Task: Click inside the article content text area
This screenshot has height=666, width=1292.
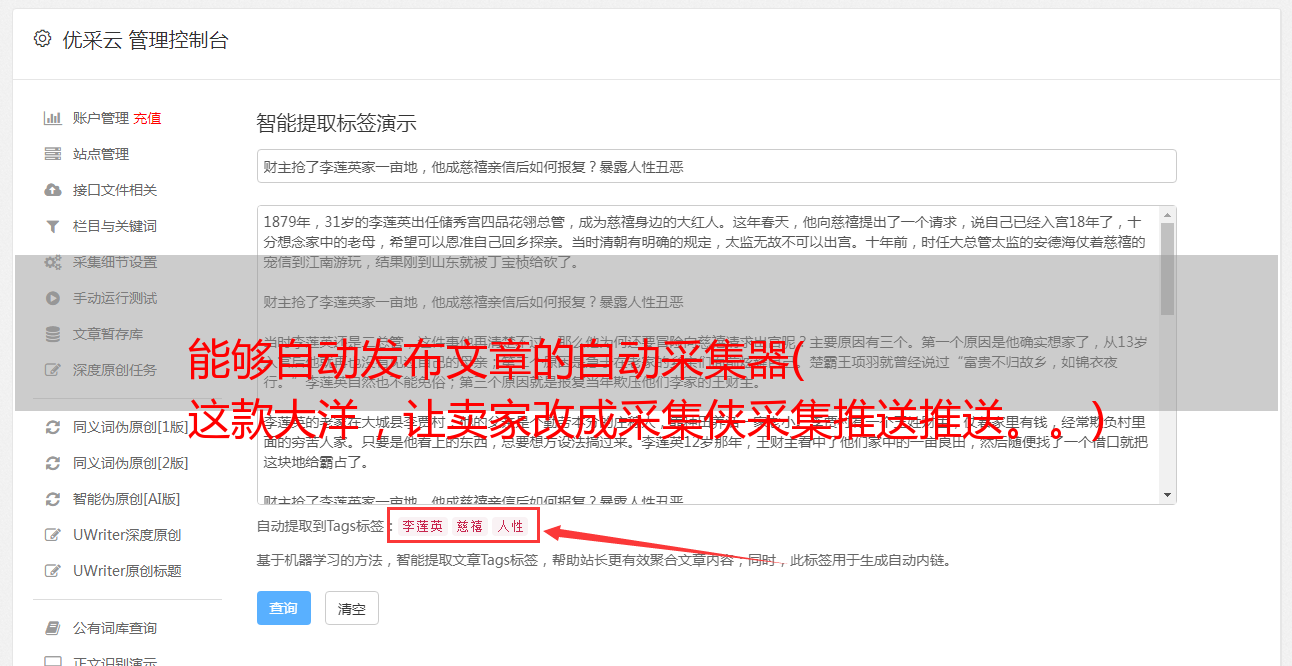Action: click(x=708, y=355)
